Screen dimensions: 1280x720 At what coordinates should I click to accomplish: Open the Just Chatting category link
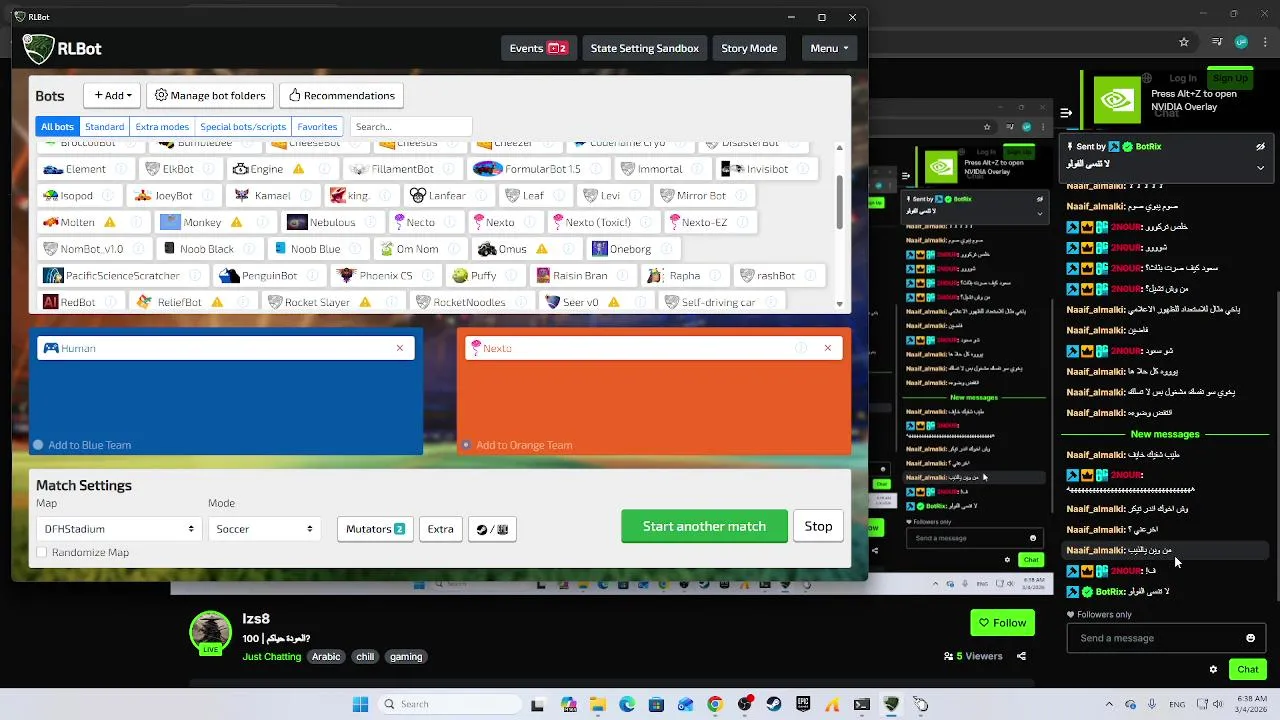(x=272, y=656)
